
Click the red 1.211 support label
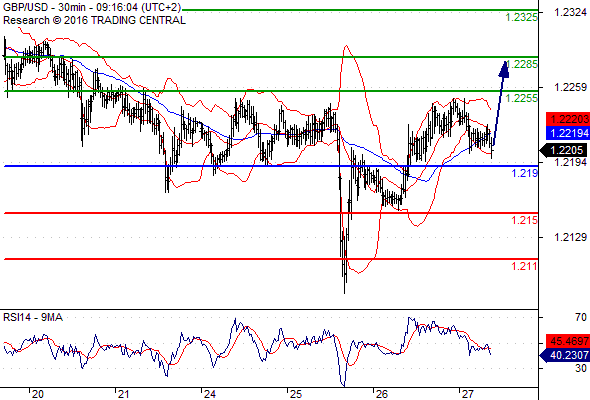point(524,266)
